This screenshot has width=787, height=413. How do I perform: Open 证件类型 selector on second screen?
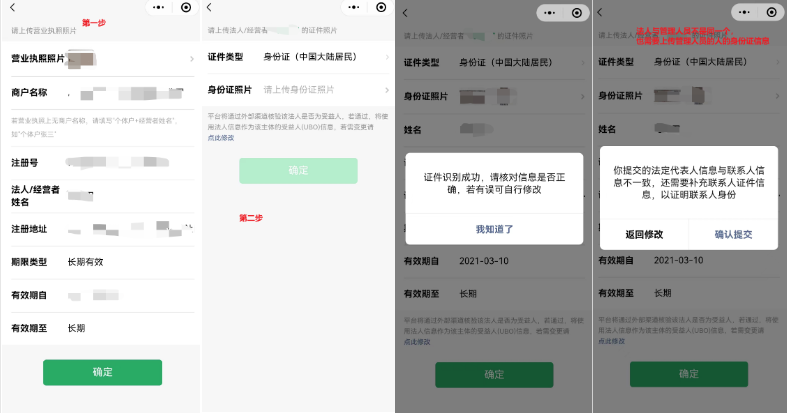click(x=298, y=57)
